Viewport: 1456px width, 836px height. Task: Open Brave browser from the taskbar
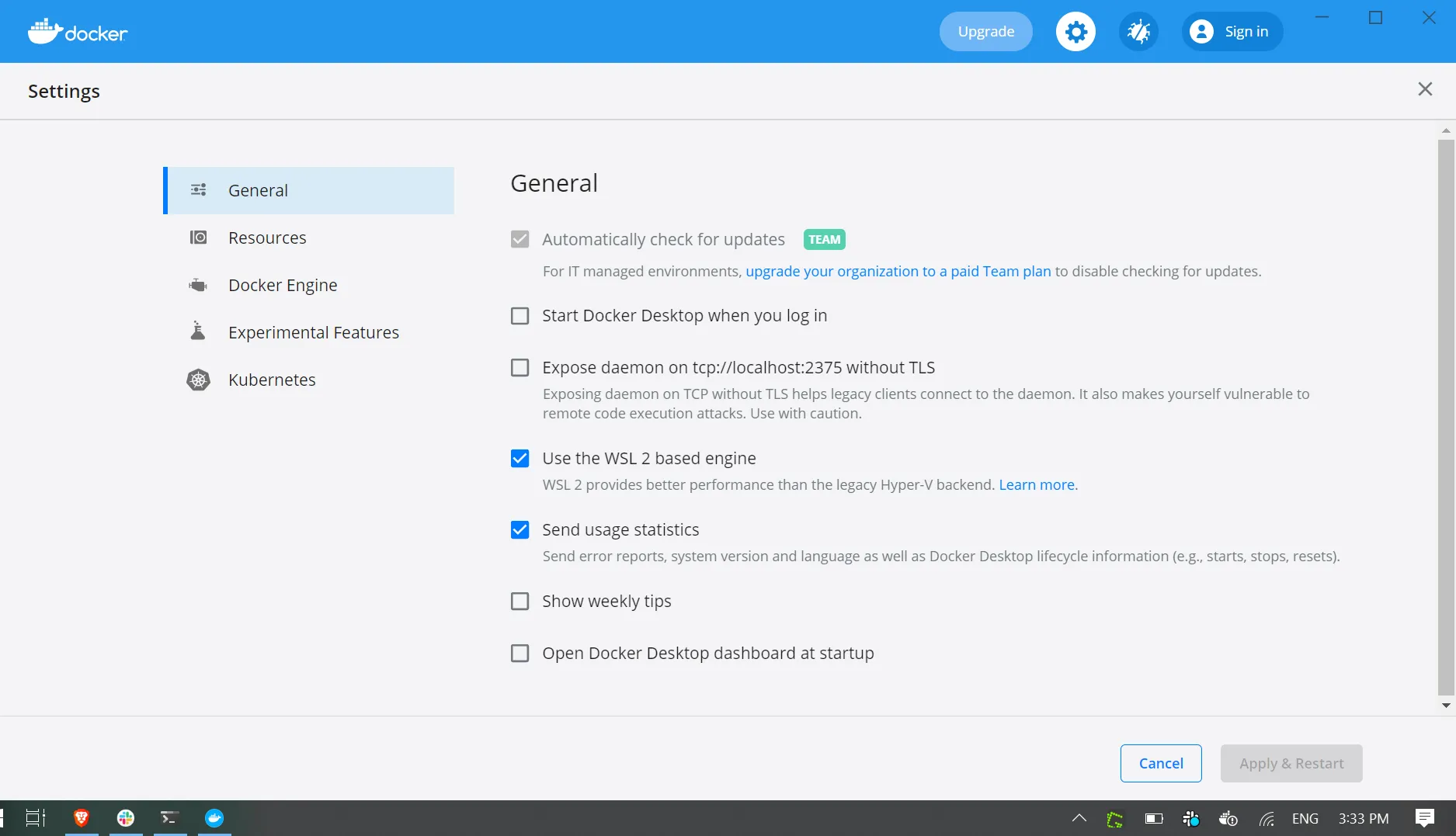82,818
